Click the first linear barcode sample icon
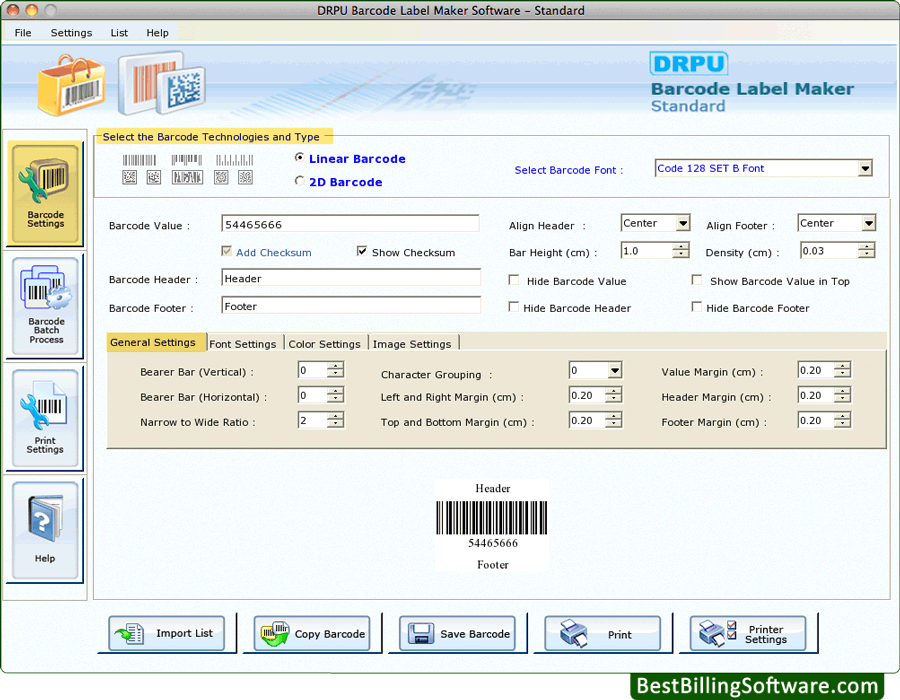Viewport: 900px width, 700px height. (139, 160)
